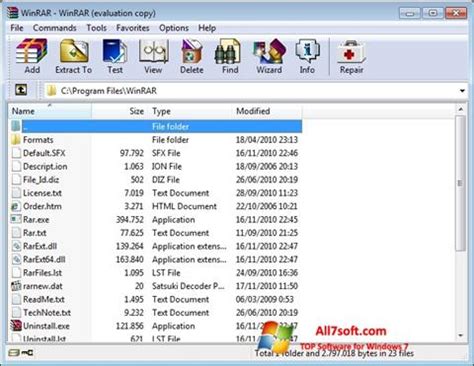This screenshot has width=474, height=366.
Task: Click the '18/04/2010 23:13' modified date
Action: [267, 139]
